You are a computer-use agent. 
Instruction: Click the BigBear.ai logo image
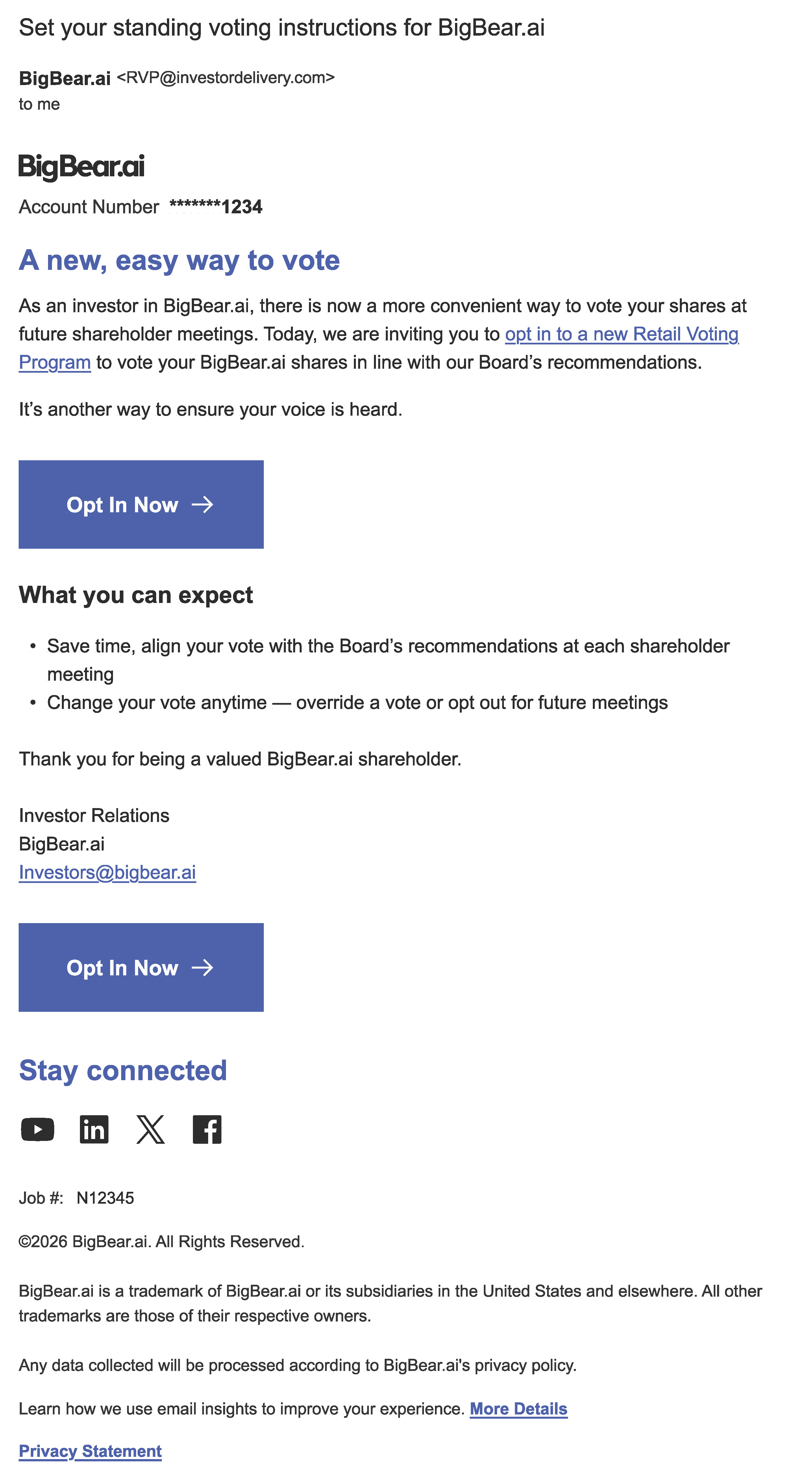click(x=82, y=167)
